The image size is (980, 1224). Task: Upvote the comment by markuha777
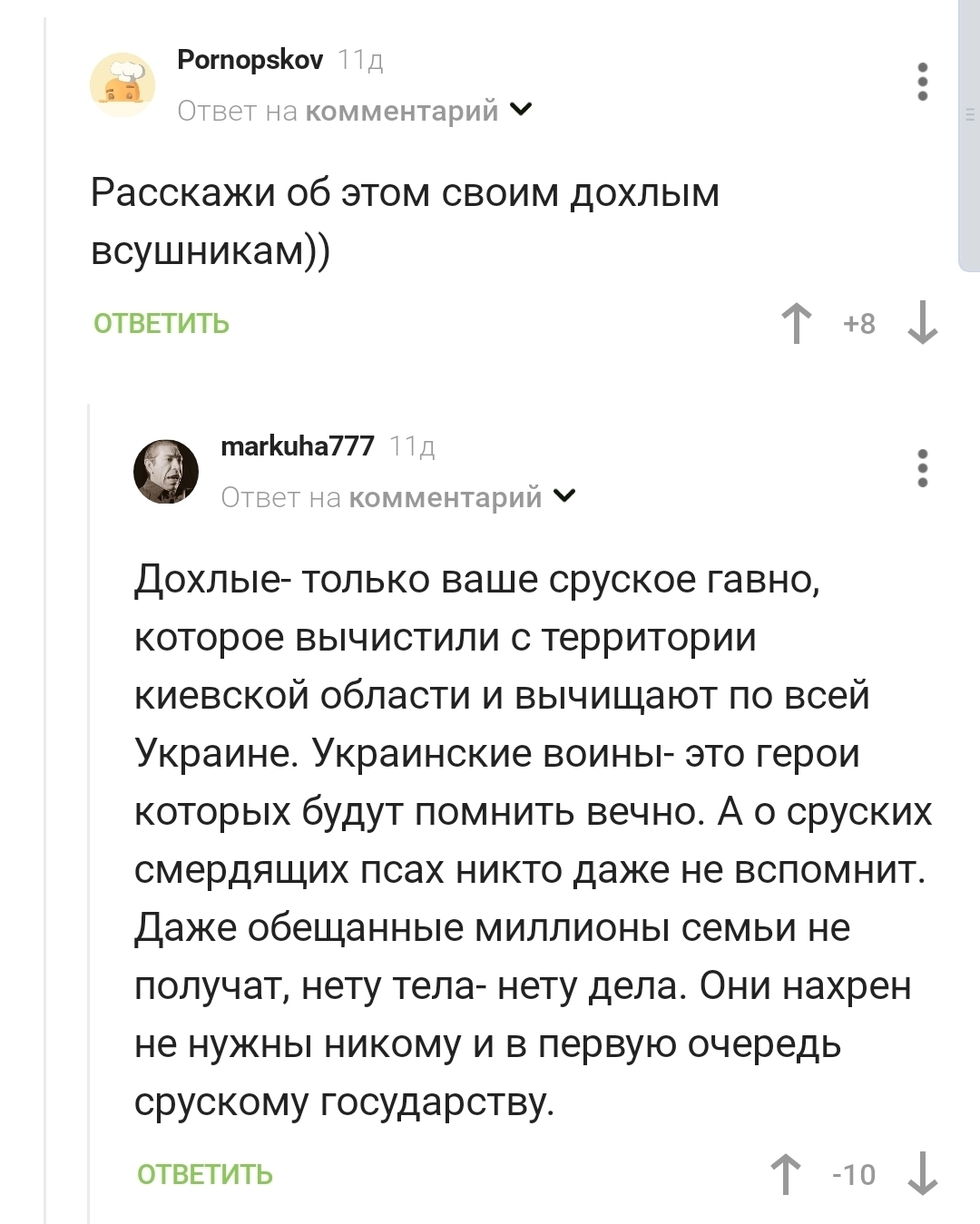coord(786,1174)
